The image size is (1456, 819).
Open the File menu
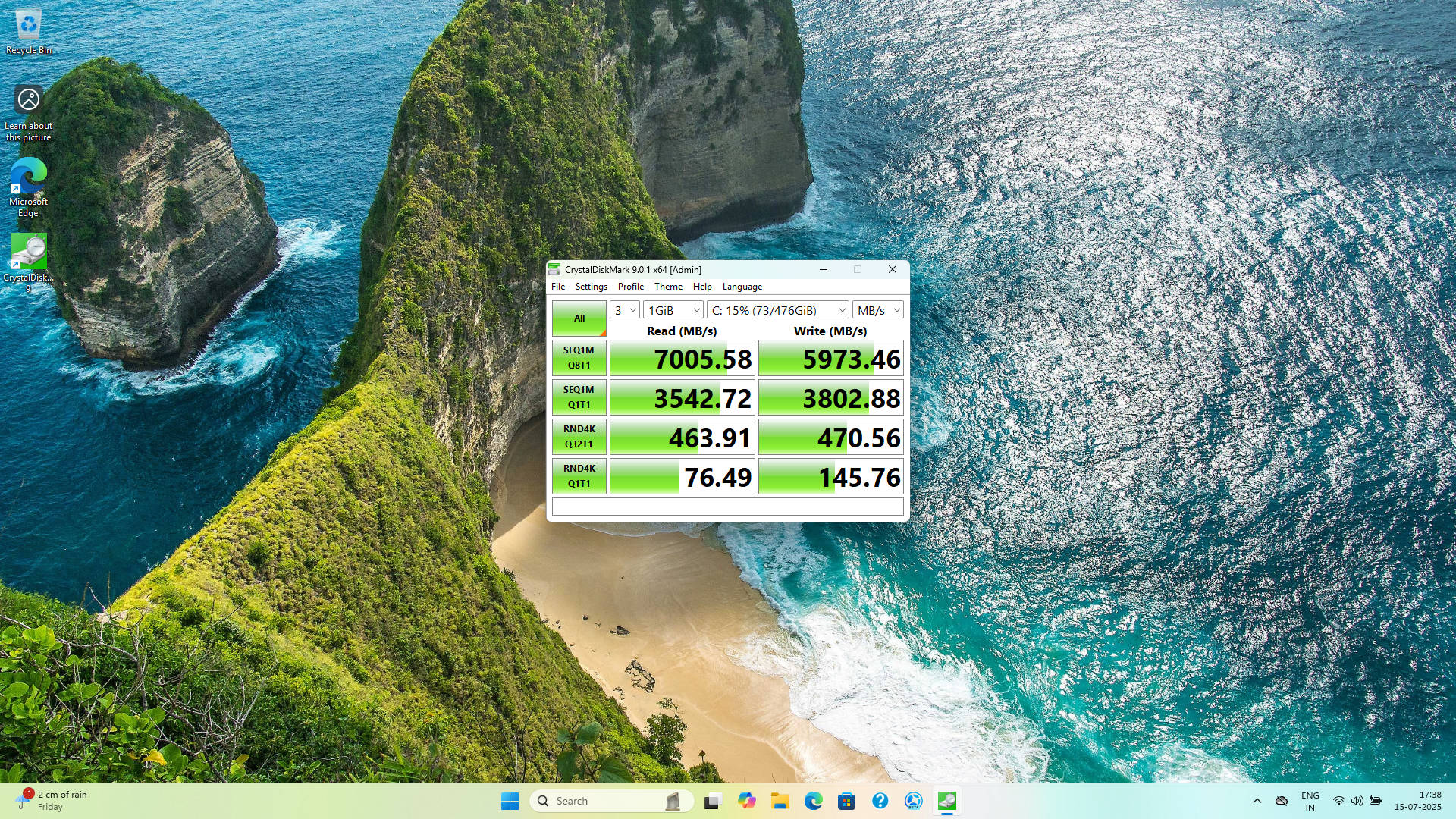(558, 287)
